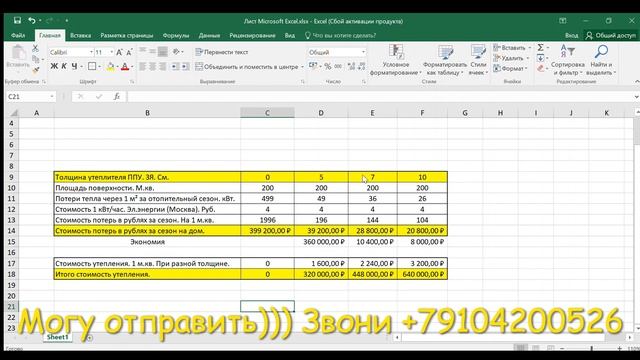The image size is (640, 360).
Task: Toggle italic formatting (К)
Action: coord(64,66)
